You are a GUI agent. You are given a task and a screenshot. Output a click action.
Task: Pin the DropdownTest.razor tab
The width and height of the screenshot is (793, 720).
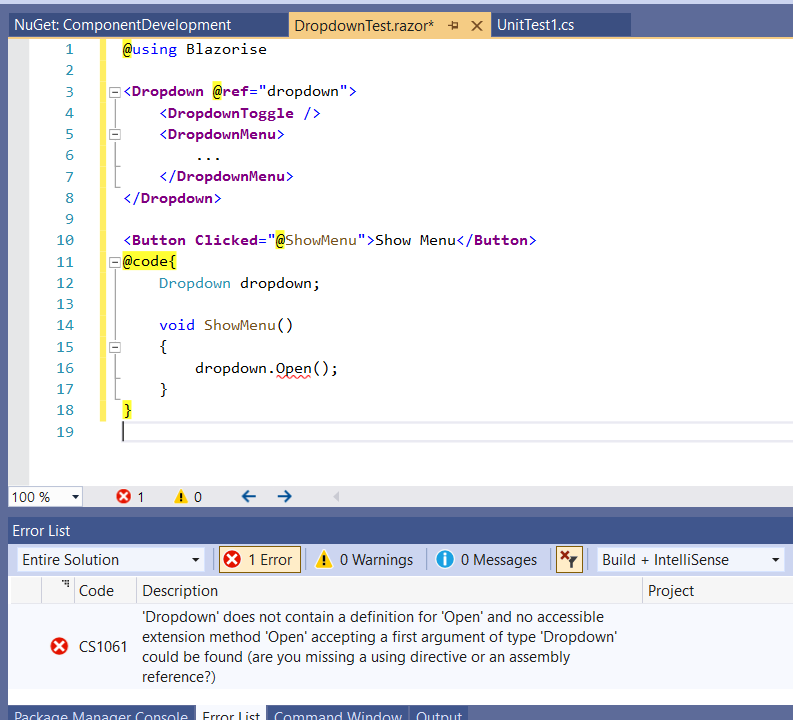tap(453, 25)
